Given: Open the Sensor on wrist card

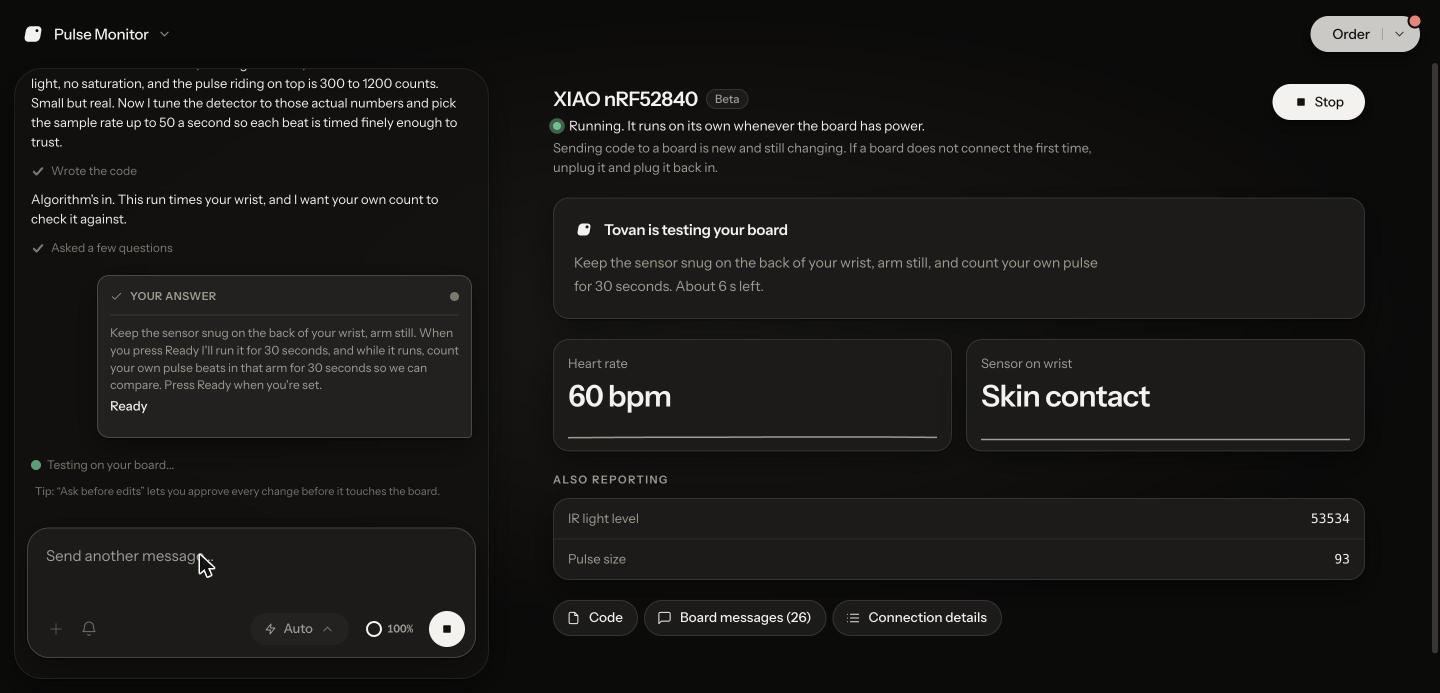Looking at the screenshot, I should click(1165, 395).
